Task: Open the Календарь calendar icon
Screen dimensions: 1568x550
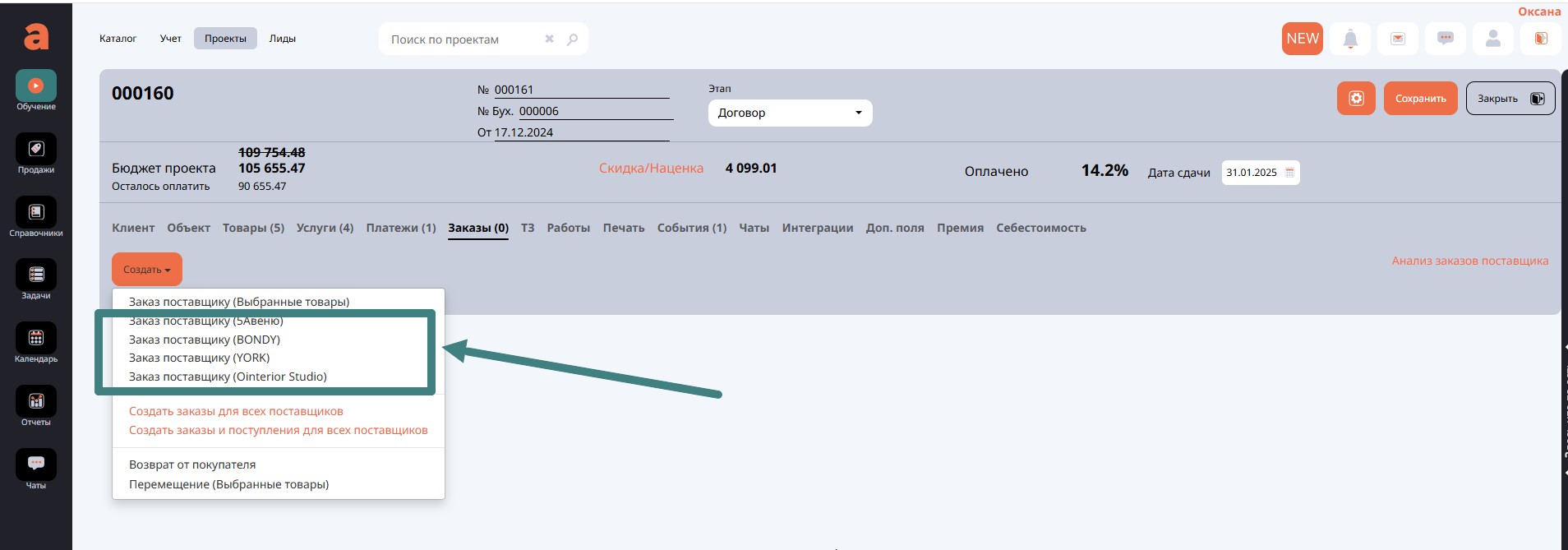Action: (x=36, y=339)
